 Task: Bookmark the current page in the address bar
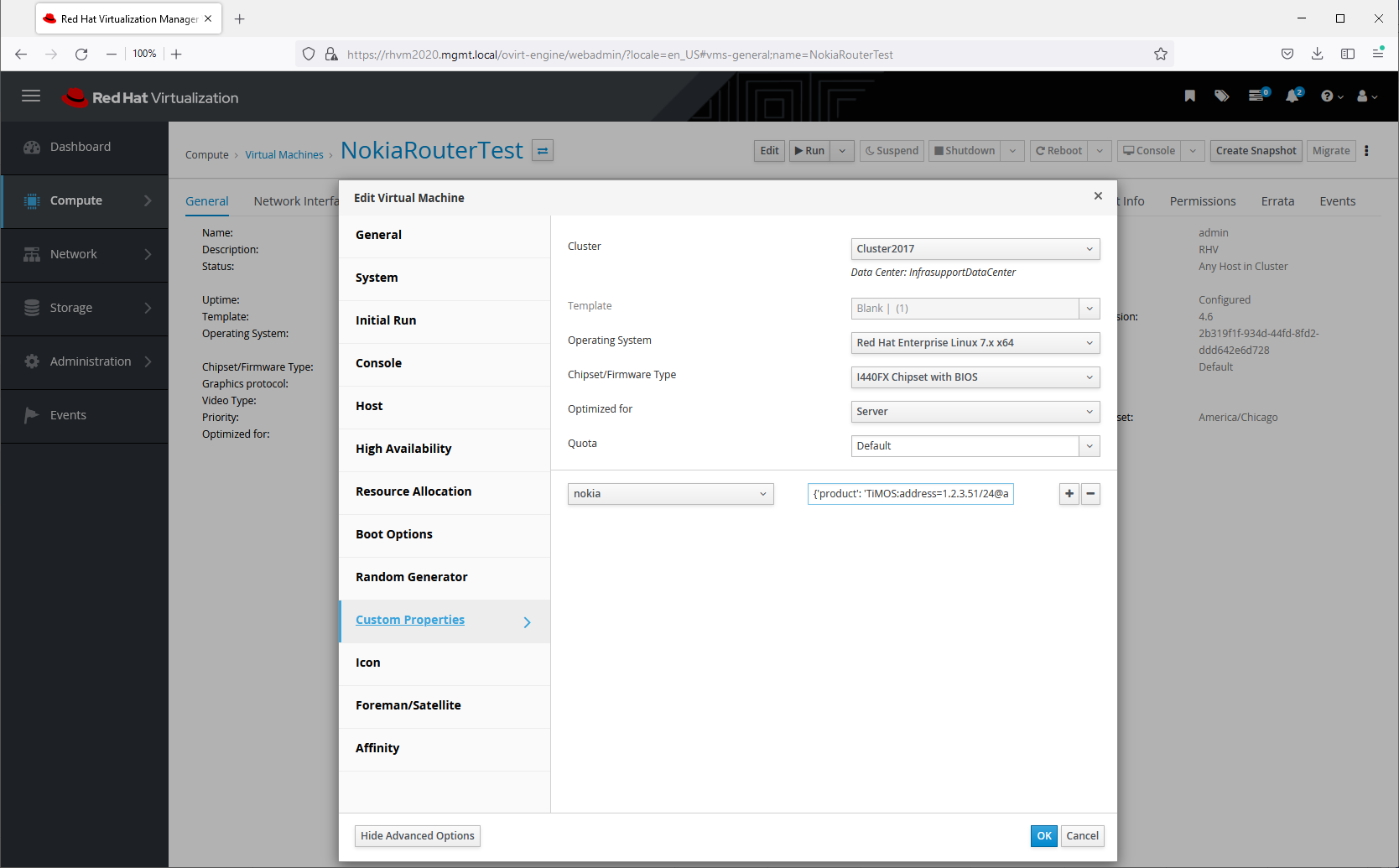pyautogui.click(x=1161, y=54)
